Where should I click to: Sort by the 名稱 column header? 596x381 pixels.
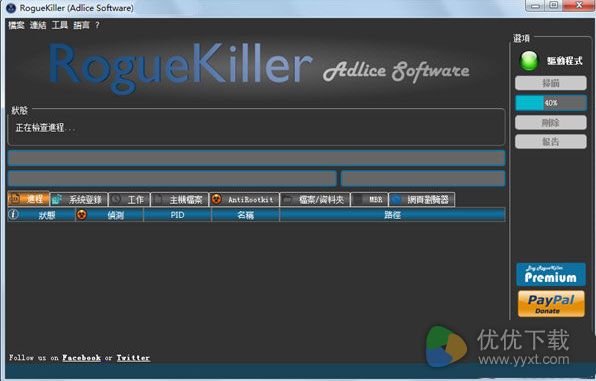tap(246, 215)
